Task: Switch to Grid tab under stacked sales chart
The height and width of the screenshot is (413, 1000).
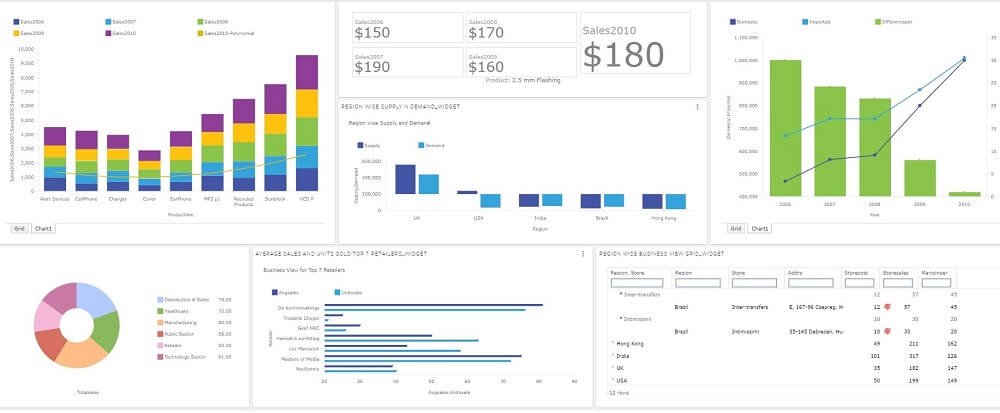Action: (19, 228)
